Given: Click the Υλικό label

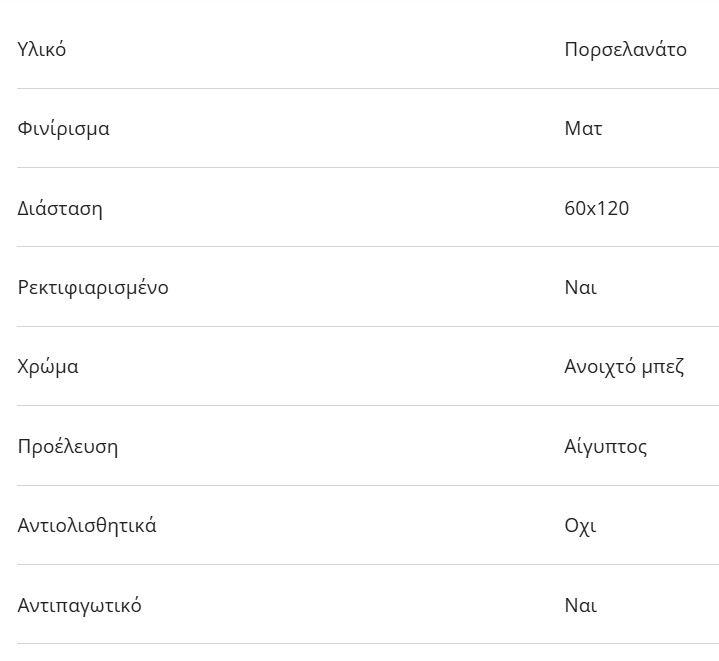Looking at the screenshot, I should (42, 49).
